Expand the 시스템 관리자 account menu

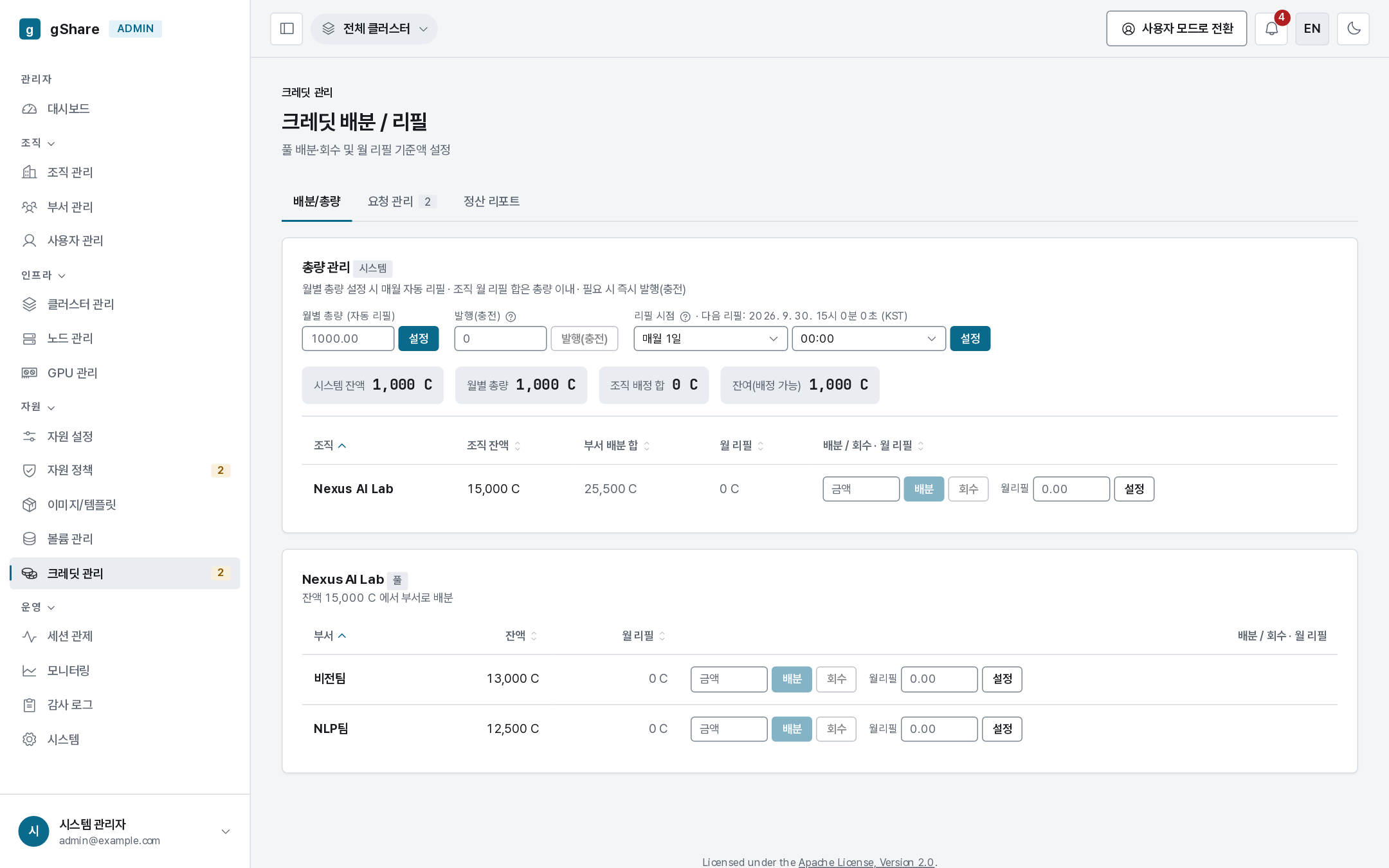(x=125, y=831)
